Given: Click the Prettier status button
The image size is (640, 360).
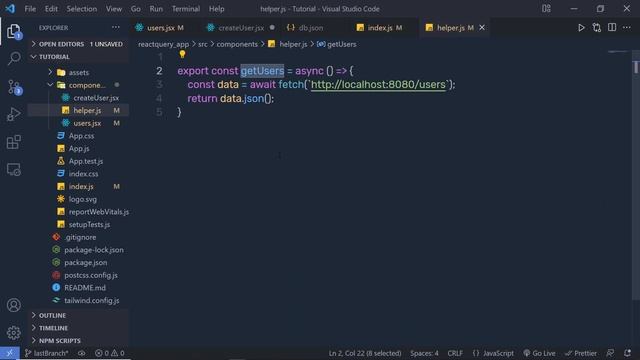Looking at the screenshot, I should (x=581, y=353).
